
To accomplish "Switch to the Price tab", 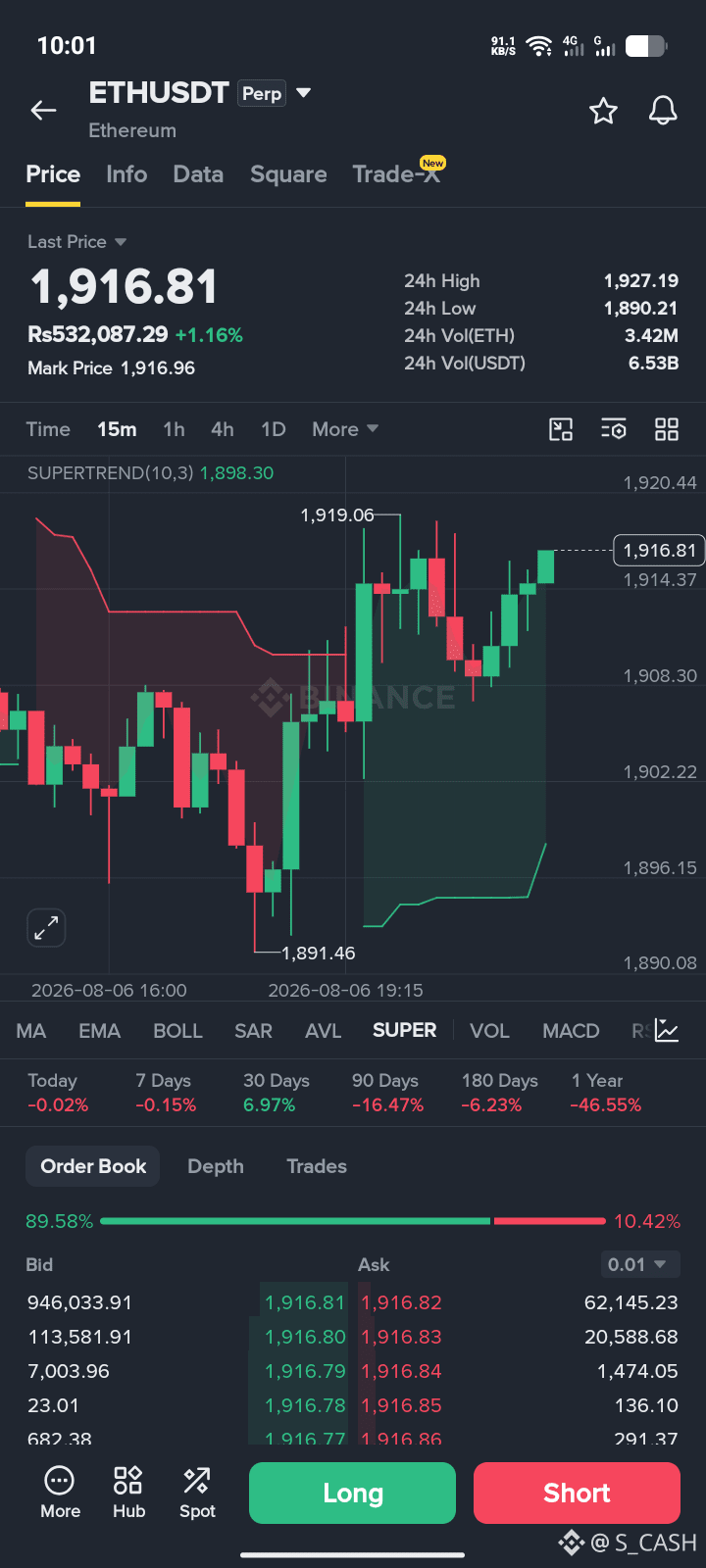I will tap(53, 174).
